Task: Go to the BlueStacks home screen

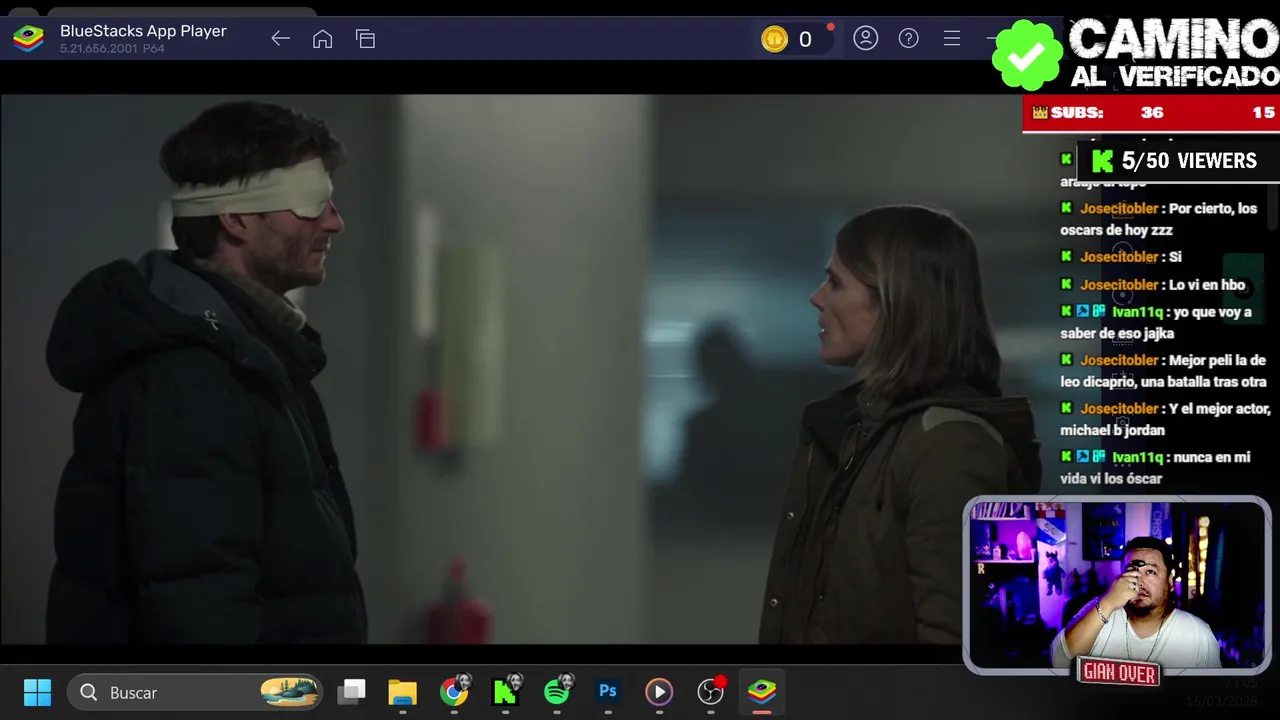Action: [322, 39]
